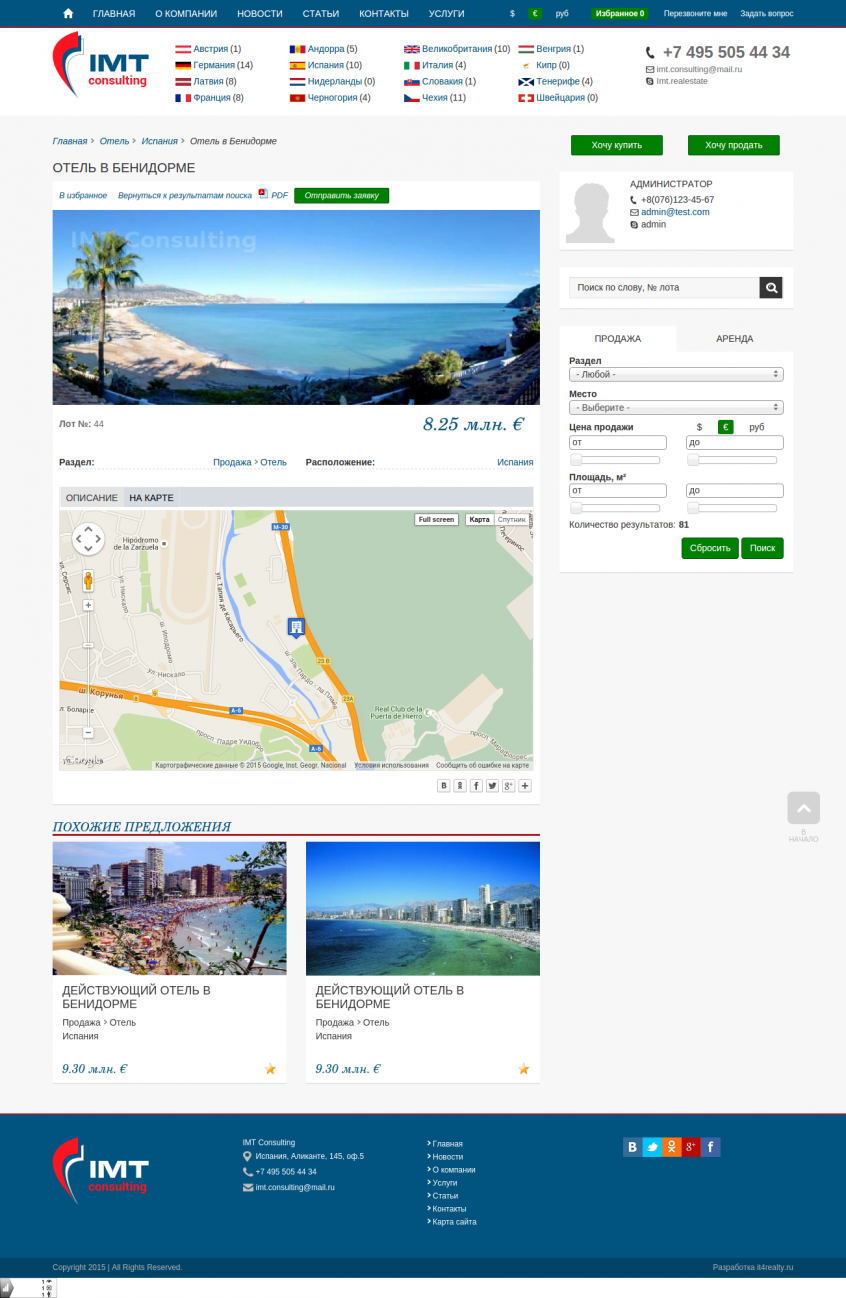The height and width of the screenshot is (1298, 846).
Task: Click the PDF export icon
Action: (263, 194)
